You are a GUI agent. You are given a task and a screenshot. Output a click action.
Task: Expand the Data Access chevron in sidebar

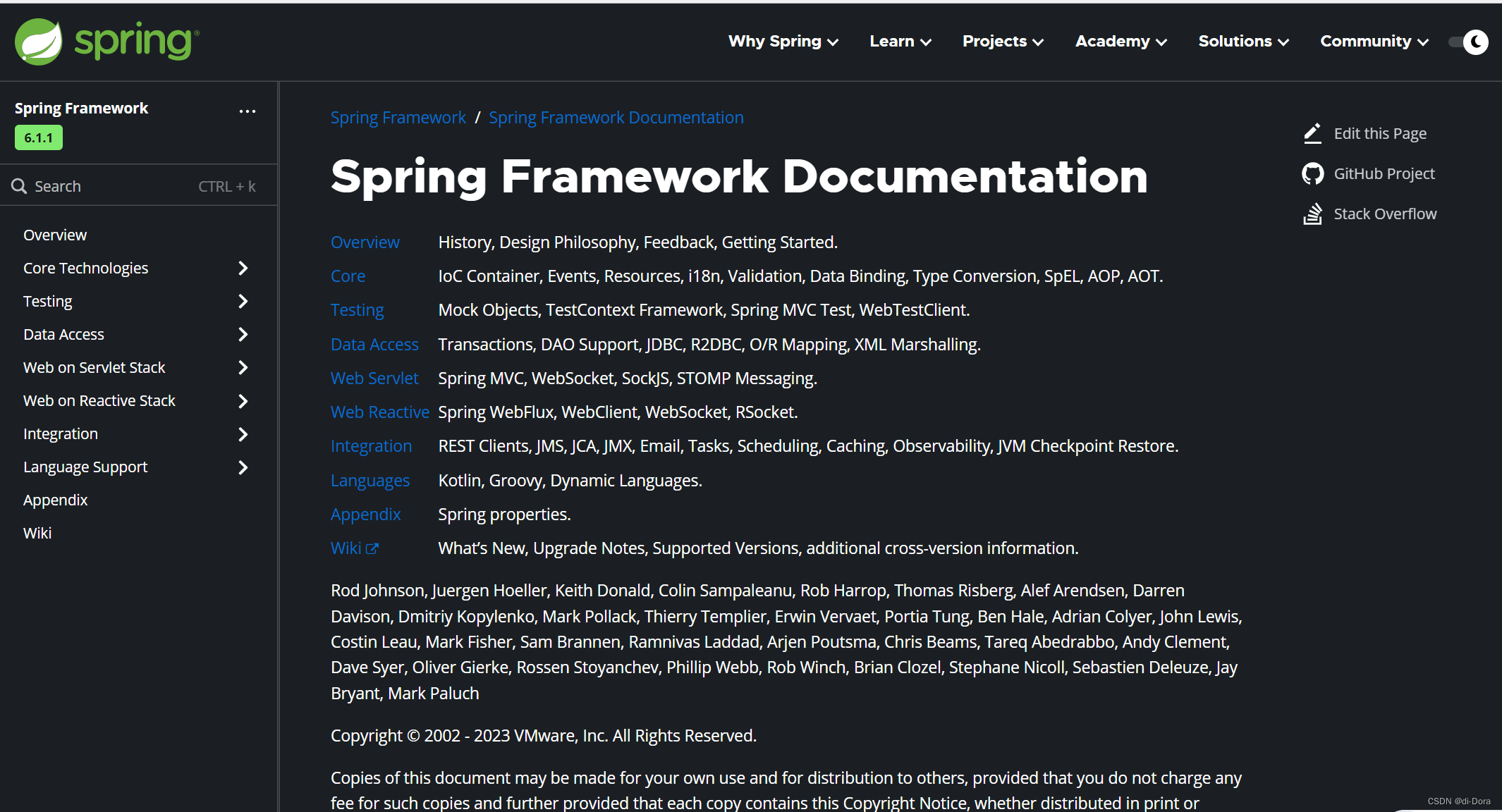tap(243, 334)
